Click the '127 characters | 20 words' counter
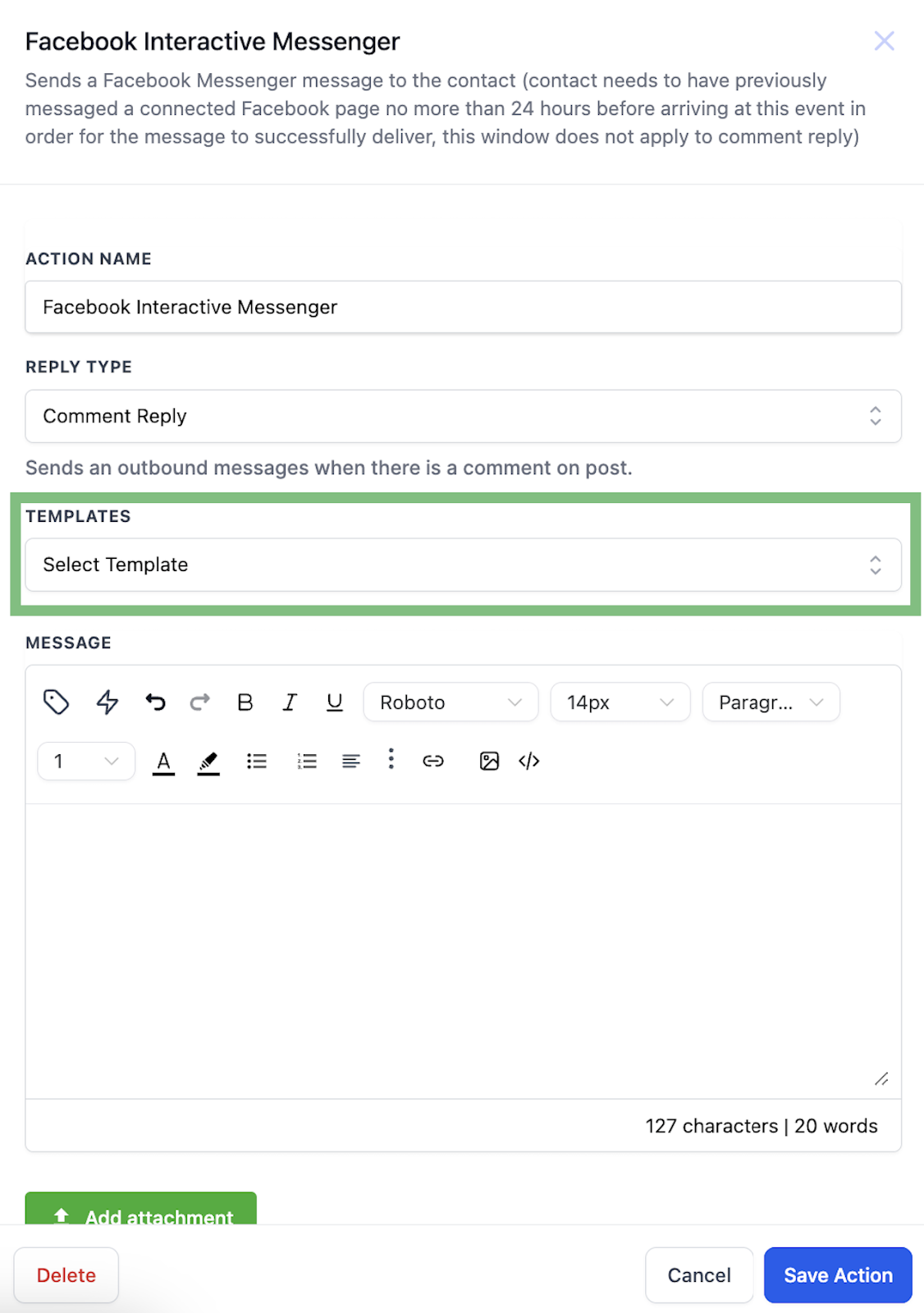The image size is (924, 1313). (x=762, y=1126)
